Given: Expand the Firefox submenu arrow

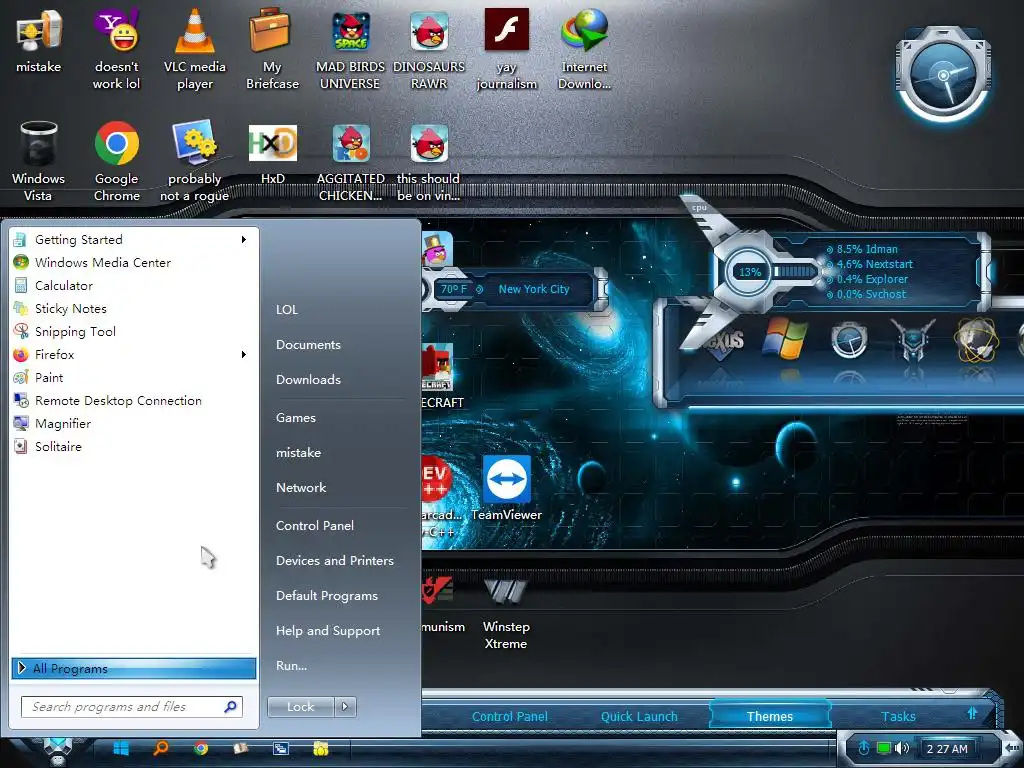Looking at the screenshot, I should pyautogui.click(x=244, y=355).
